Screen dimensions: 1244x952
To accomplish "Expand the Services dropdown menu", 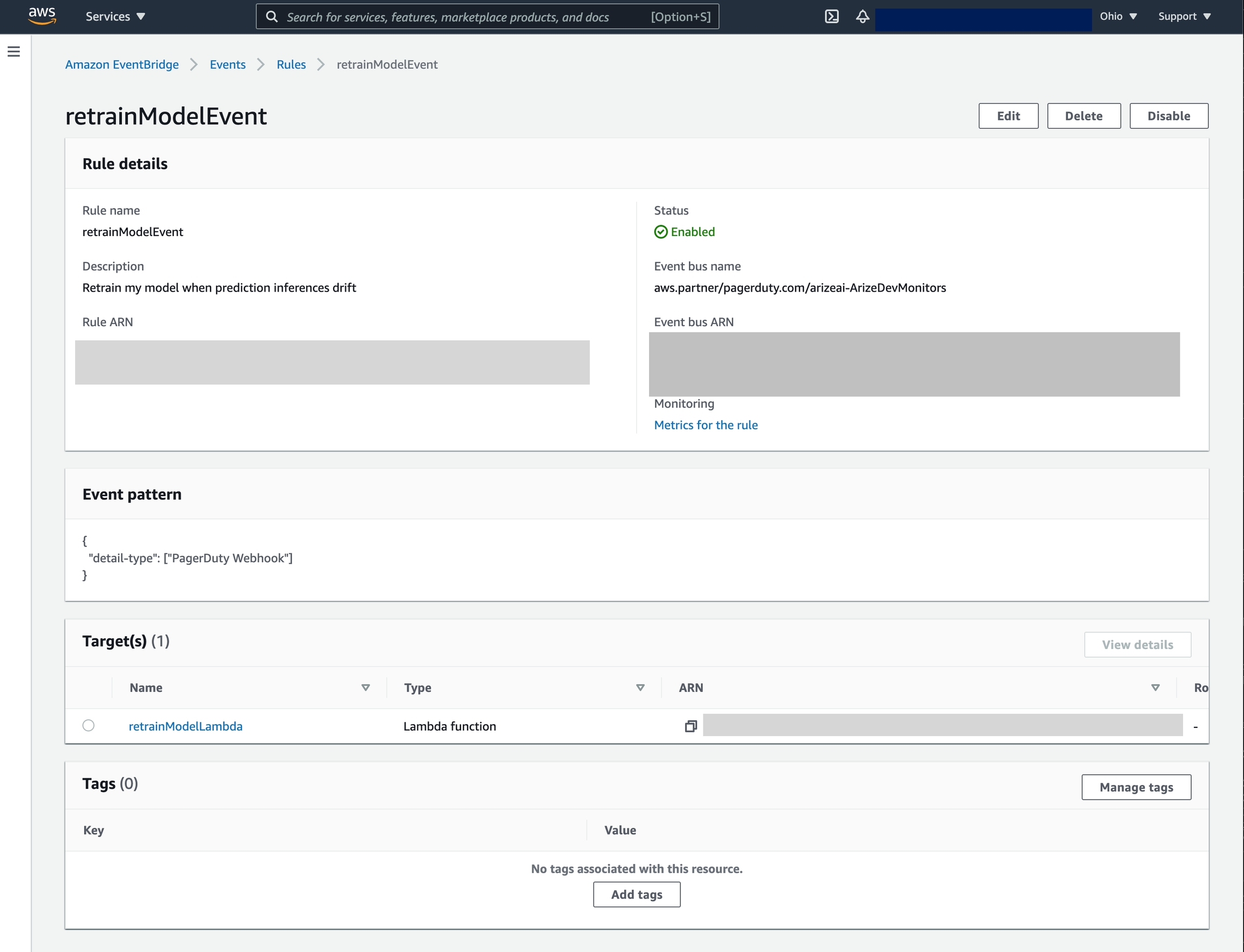I will pyautogui.click(x=116, y=16).
